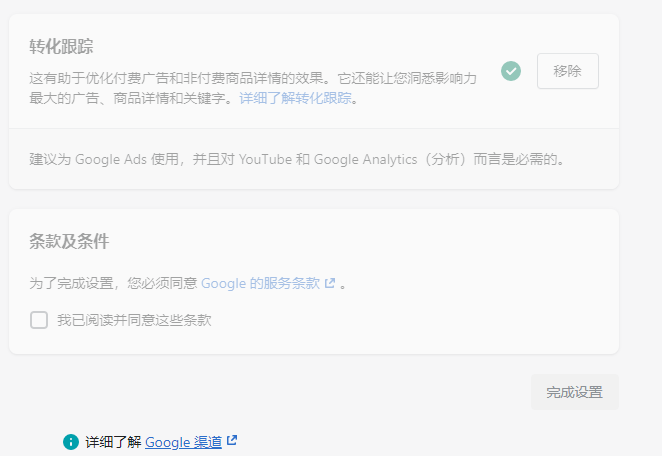Image resolution: width=662 pixels, height=456 pixels.
Task: Click the 完成设置 button
Action: pyautogui.click(x=574, y=392)
